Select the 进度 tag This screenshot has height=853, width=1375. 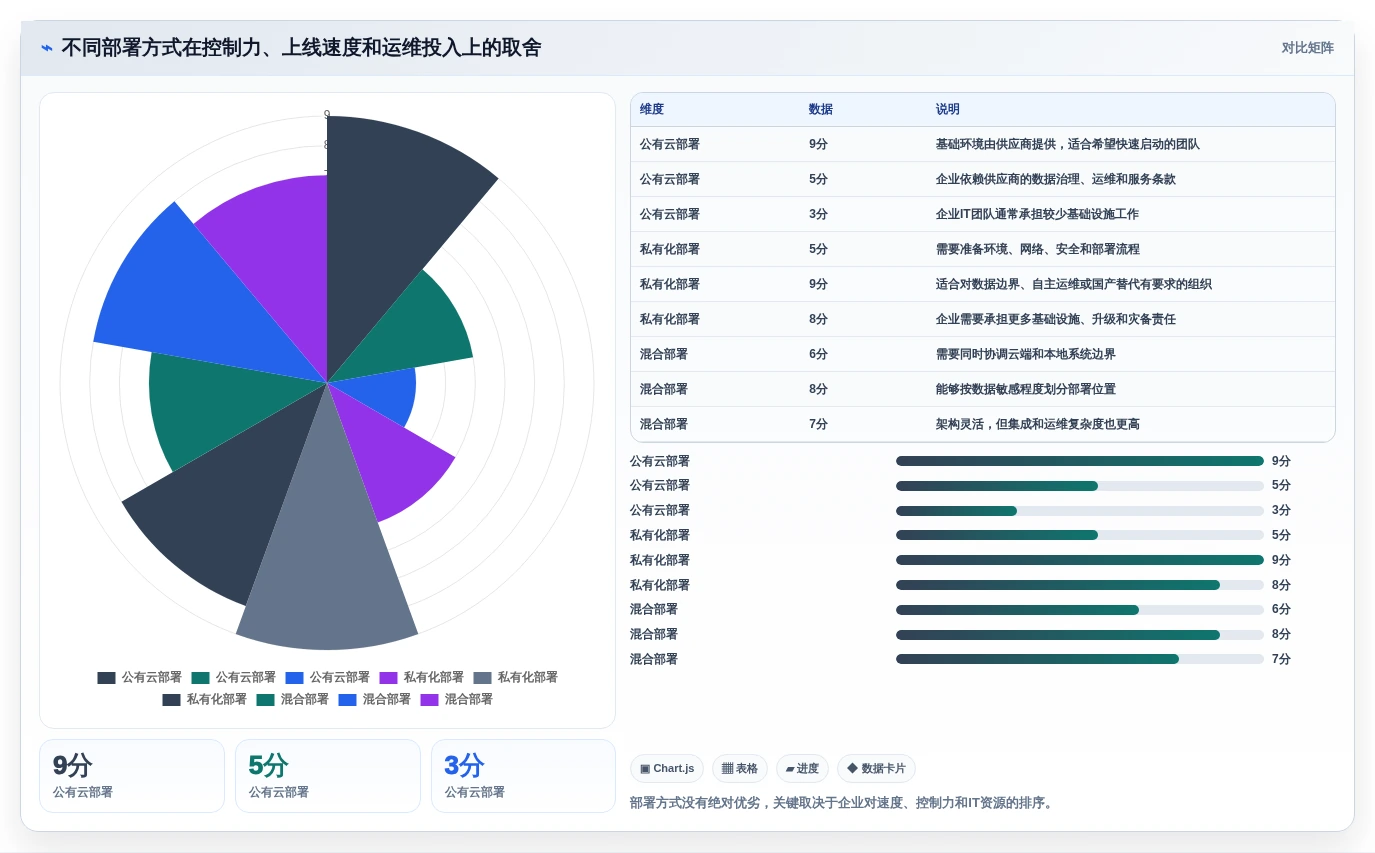click(802, 769)
